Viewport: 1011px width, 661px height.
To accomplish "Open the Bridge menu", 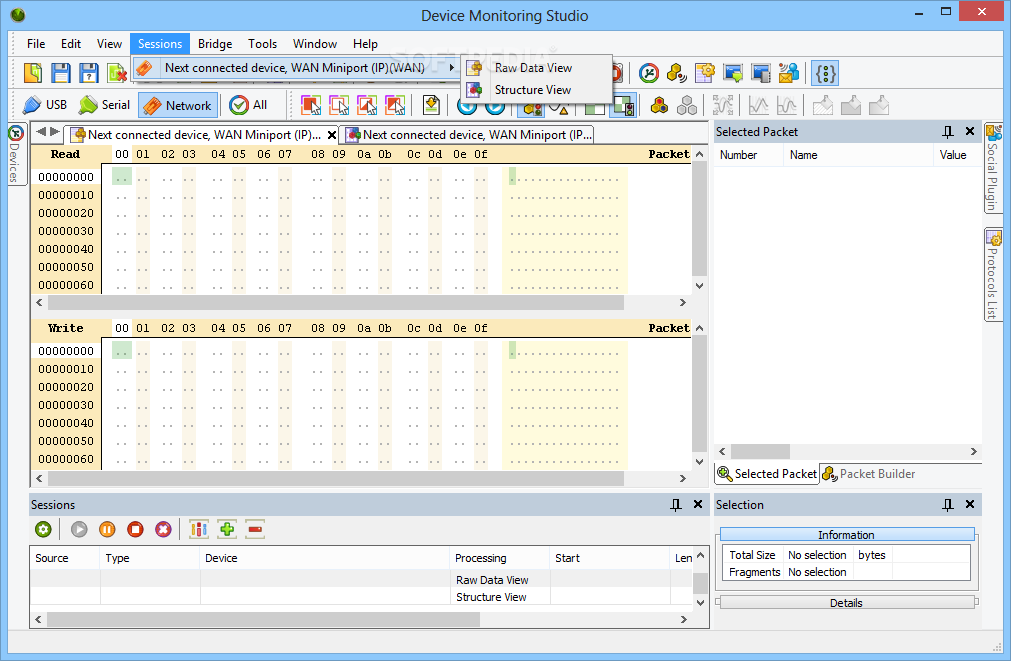I will pyautogui.click(x=215, y=44).
